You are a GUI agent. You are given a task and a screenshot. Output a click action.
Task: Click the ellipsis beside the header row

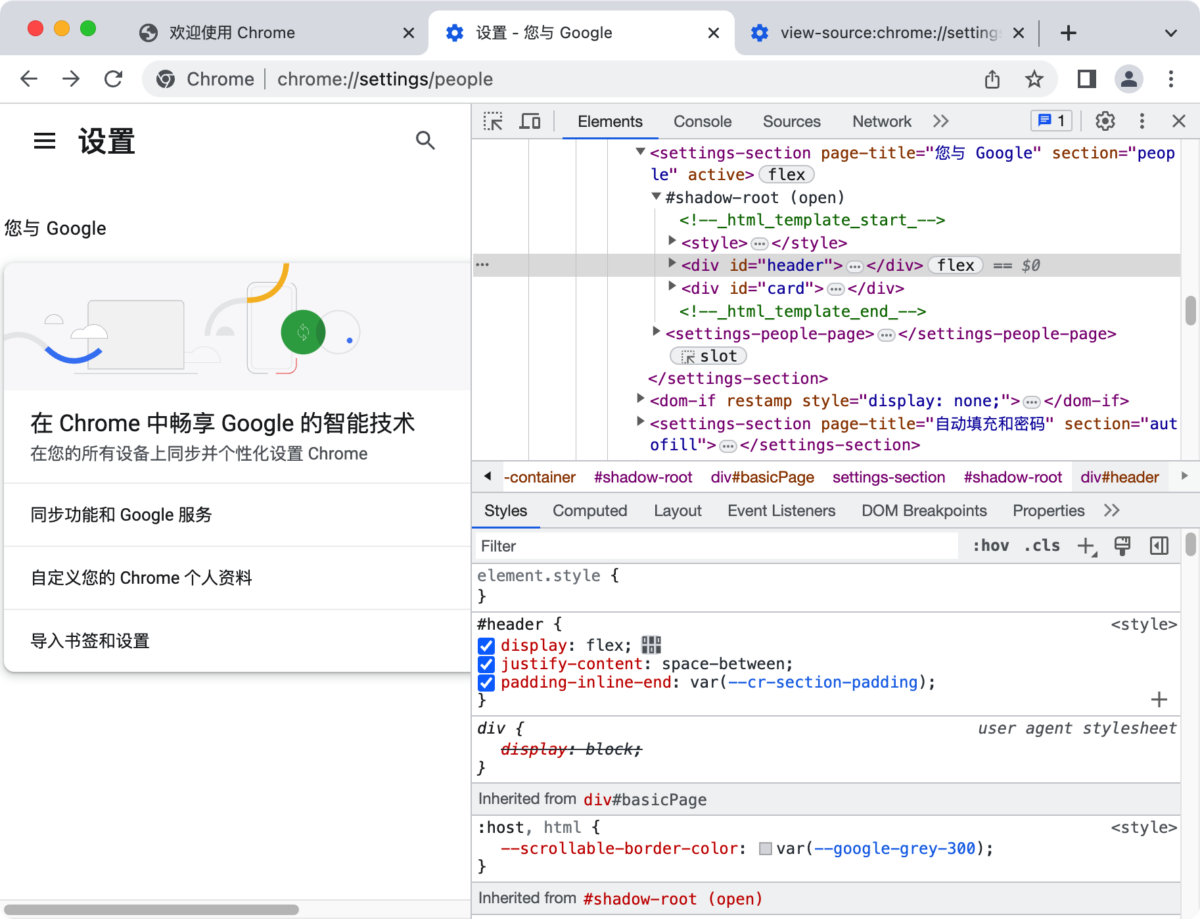coord(483,265)
